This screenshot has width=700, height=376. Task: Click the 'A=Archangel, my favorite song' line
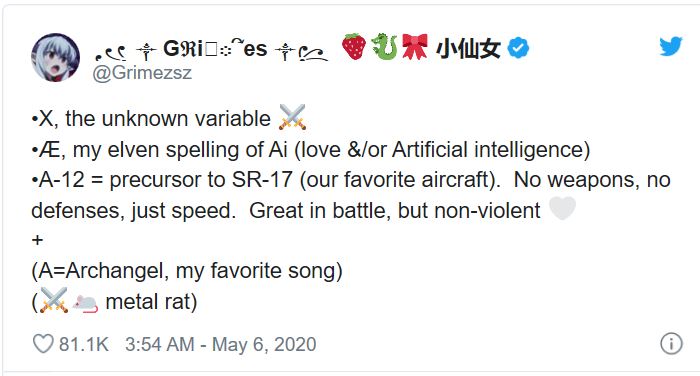pyautogui.click(x=187, y=271)
